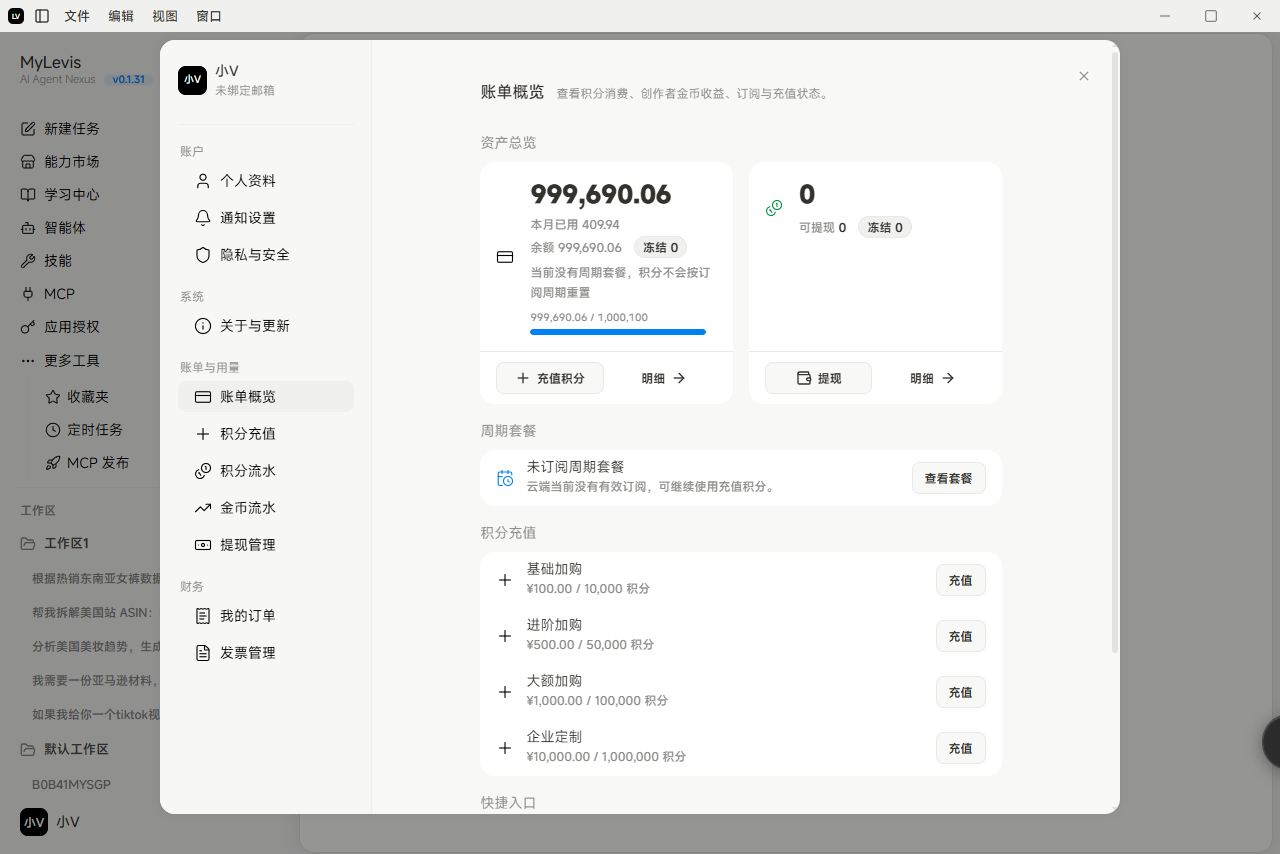
Task: Open the 文件 menu
Action: [77, 16]
